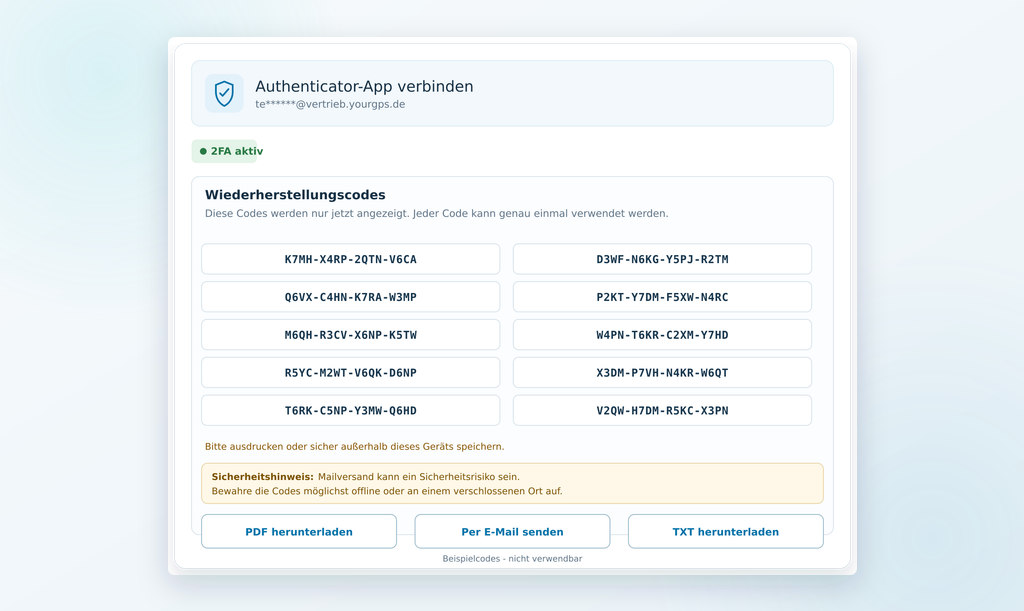Click the masked email te******@vertrieb.yourgps.de
Viewport: 1024px width, 611px height.
330,104
